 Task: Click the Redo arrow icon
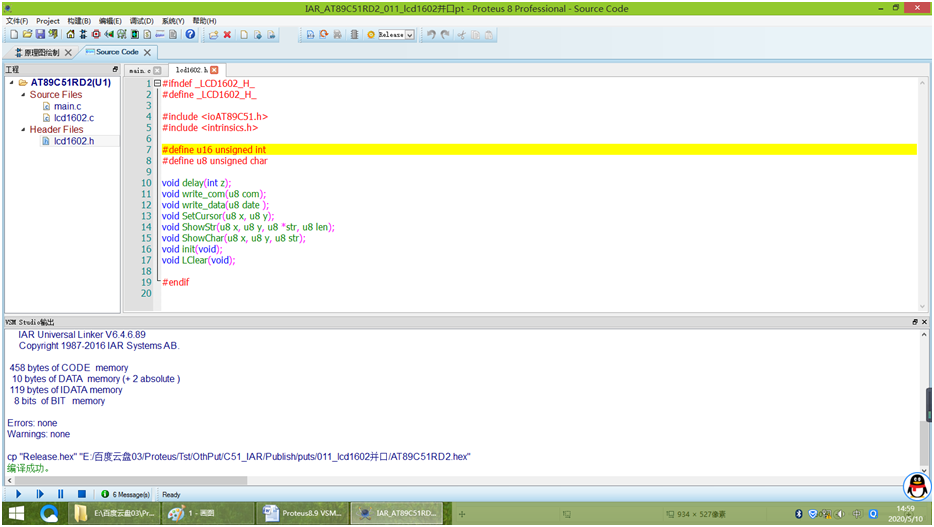[445, 35]
